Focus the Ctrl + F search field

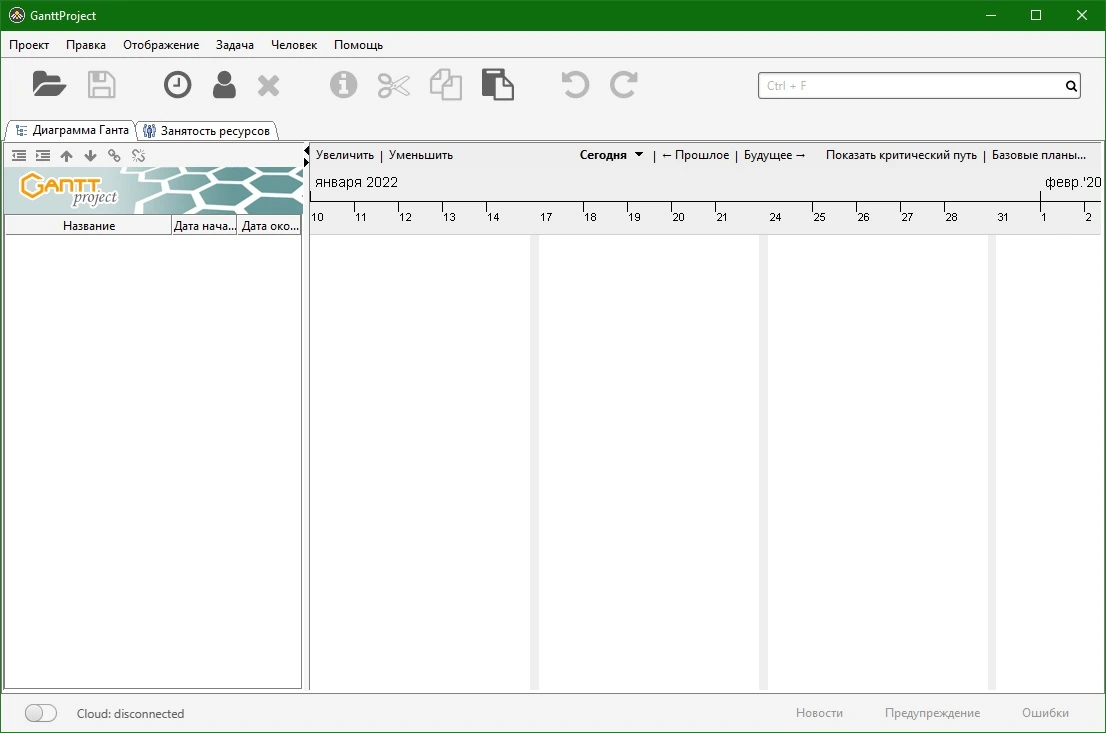coord(911,85)
